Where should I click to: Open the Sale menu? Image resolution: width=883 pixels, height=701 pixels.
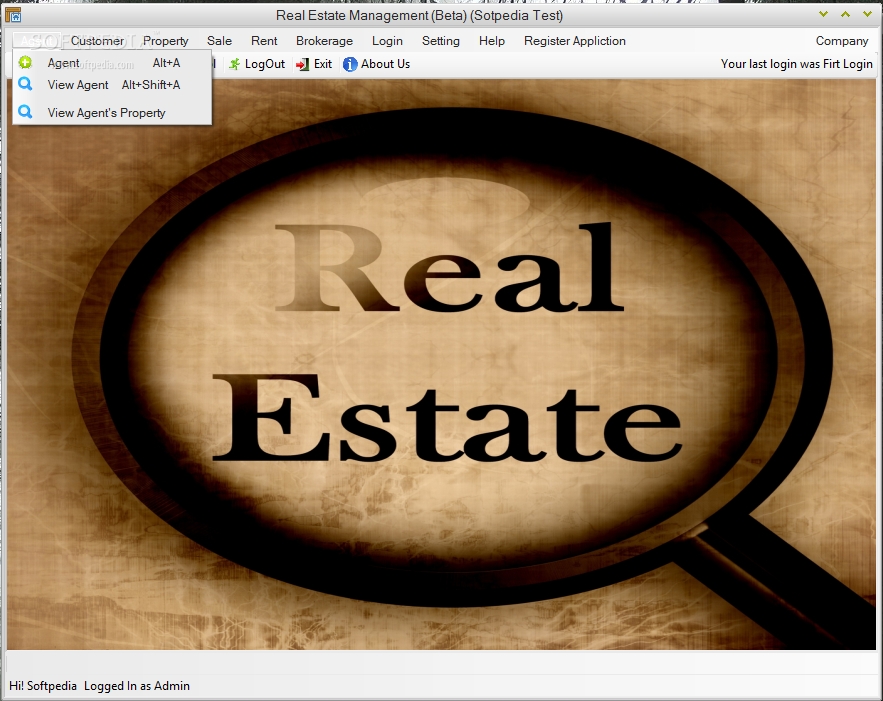tap(219, 41)
